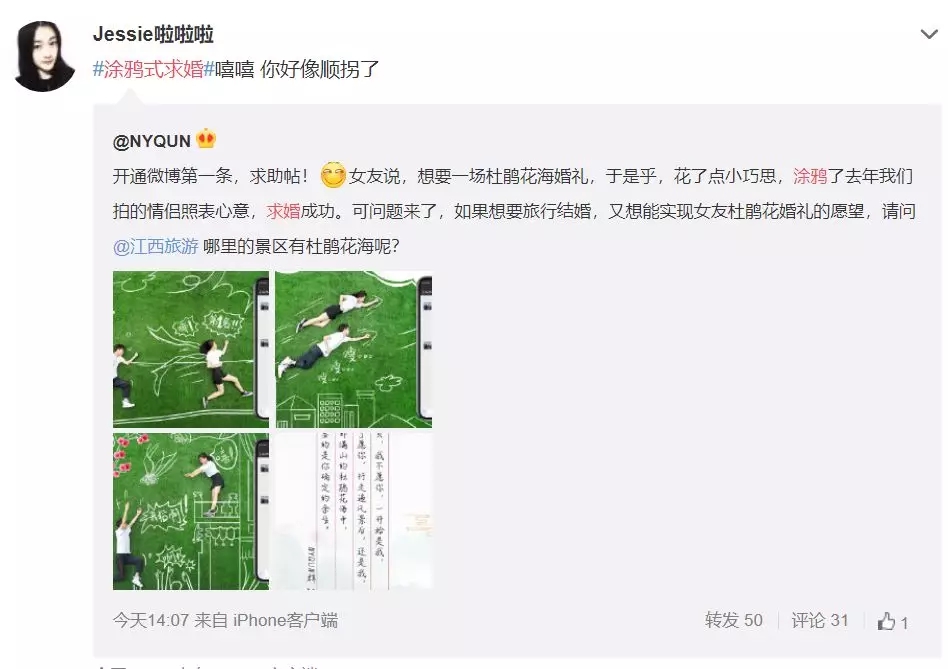Like the post with thumbs-up icon
Image resolution: width=948 pixels, height=669 pixels.
coord(886,621)
